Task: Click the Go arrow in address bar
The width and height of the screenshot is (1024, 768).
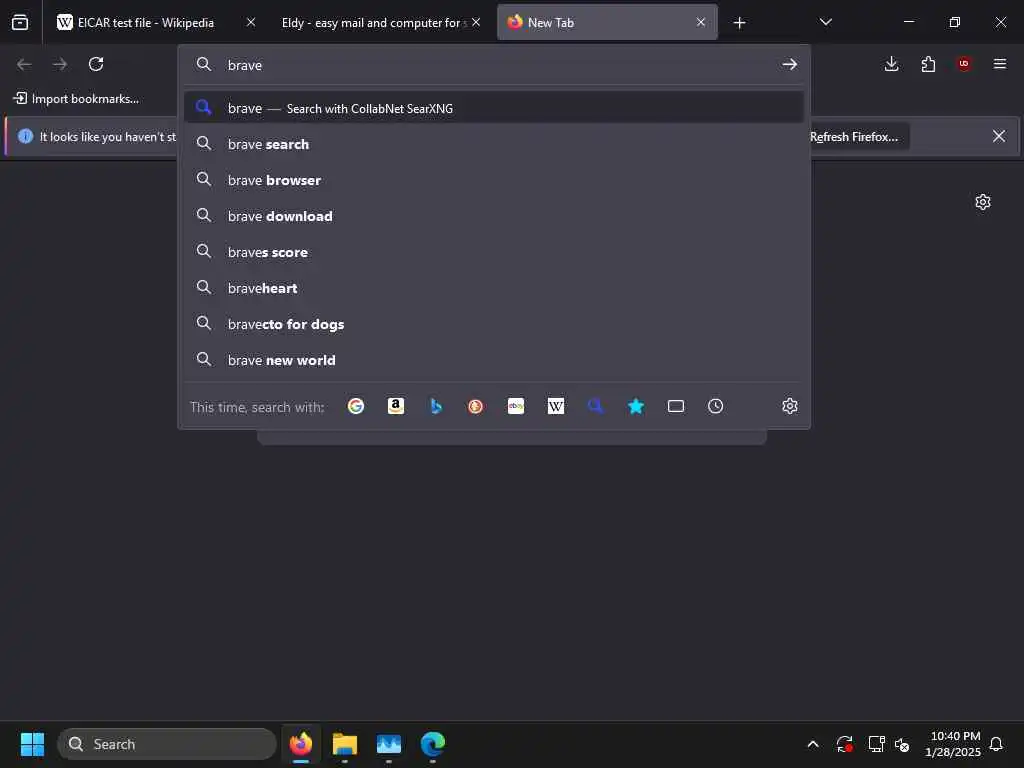Action: [x=790, y=65]
